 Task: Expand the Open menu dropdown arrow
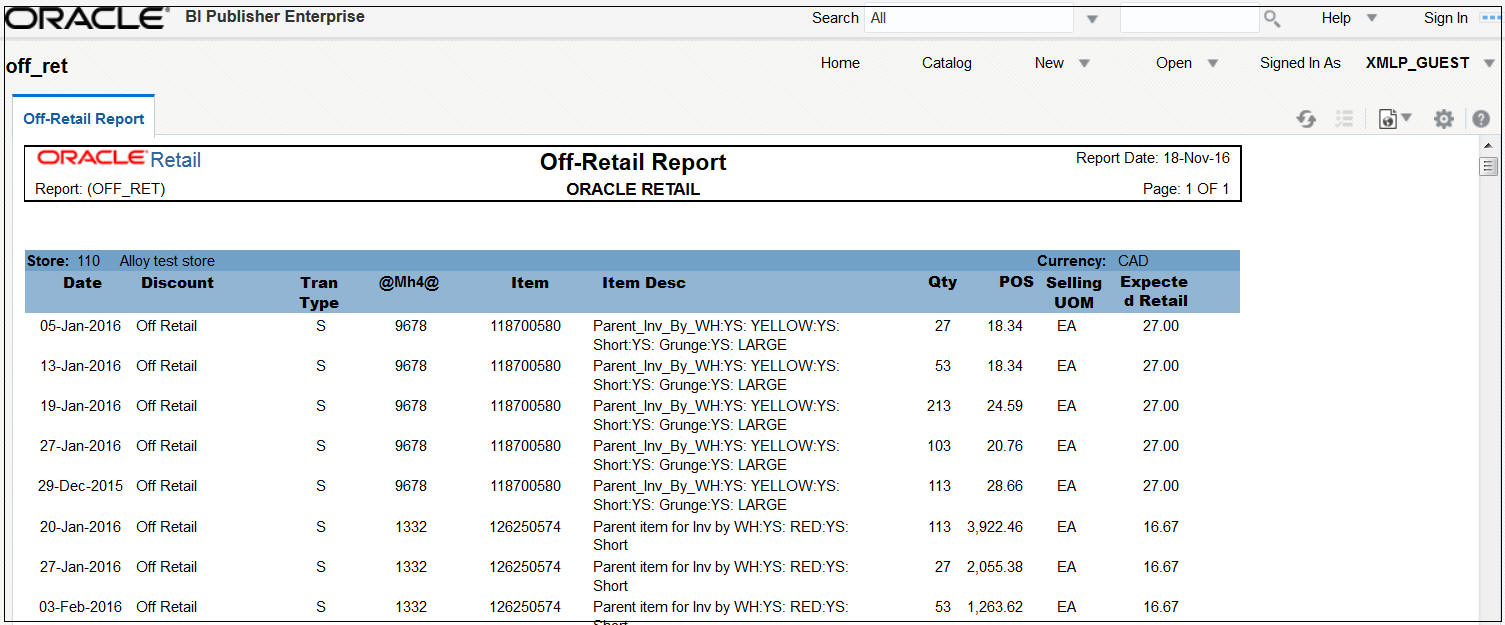[x=1213, y=63]
